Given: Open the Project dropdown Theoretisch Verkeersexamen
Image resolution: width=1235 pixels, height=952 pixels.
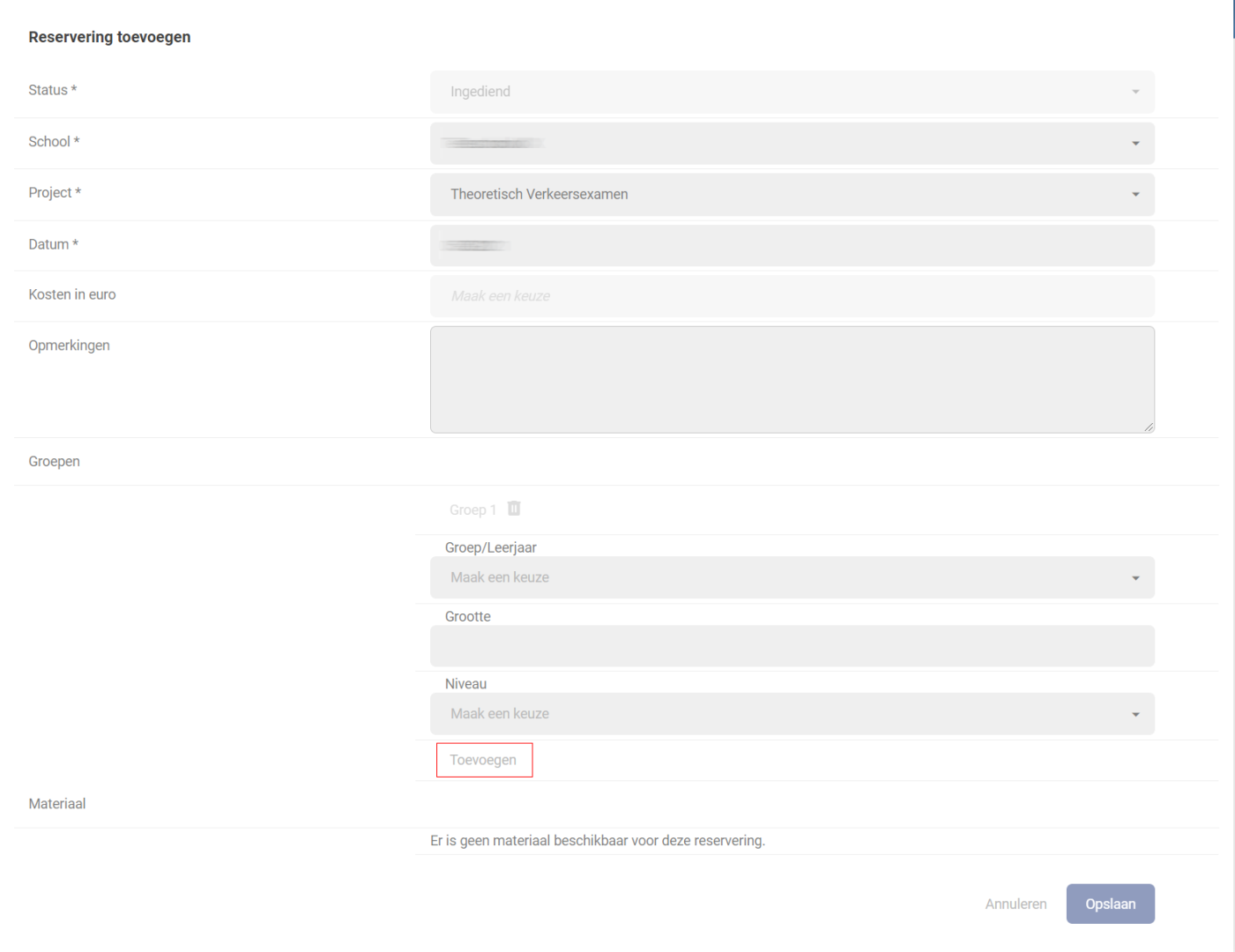Looking at the screenshot, I should tap(792, 194).
